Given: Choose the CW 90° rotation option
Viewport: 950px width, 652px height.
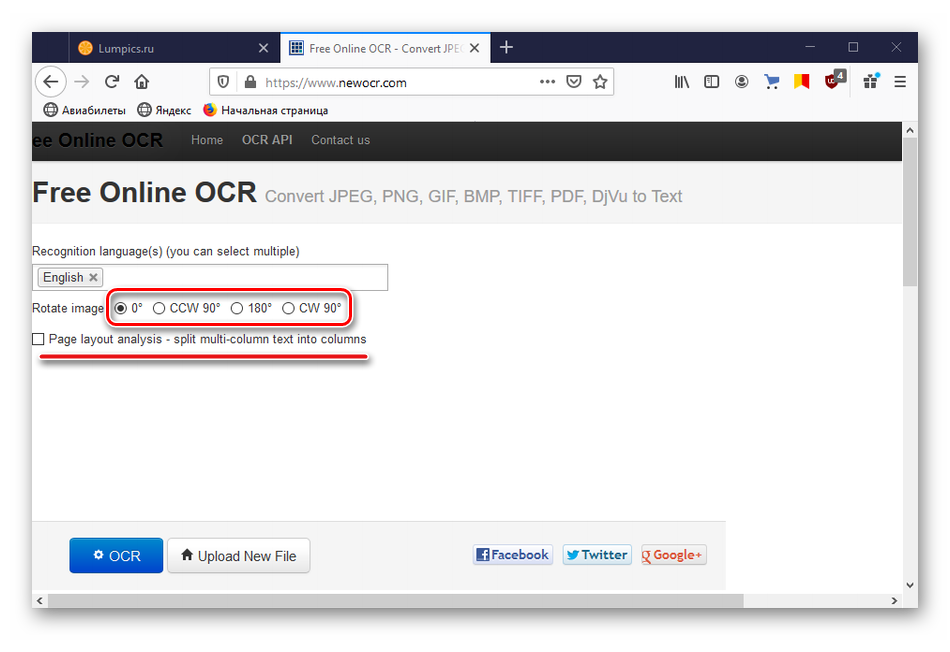Looking at the screenshot, I should [x=288, y=309].
